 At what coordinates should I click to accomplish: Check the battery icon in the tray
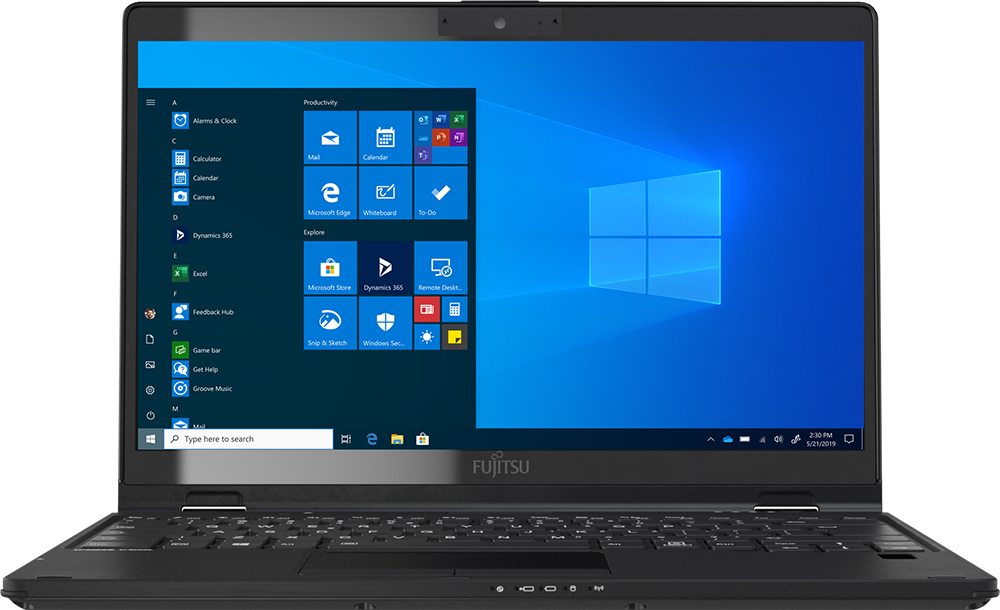tap(744, 439)
